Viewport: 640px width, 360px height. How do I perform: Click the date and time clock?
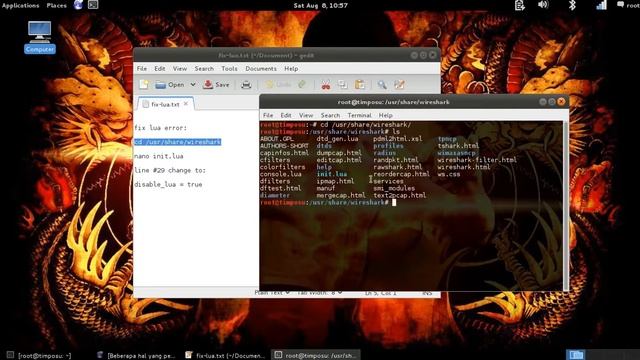click(320, 5)
